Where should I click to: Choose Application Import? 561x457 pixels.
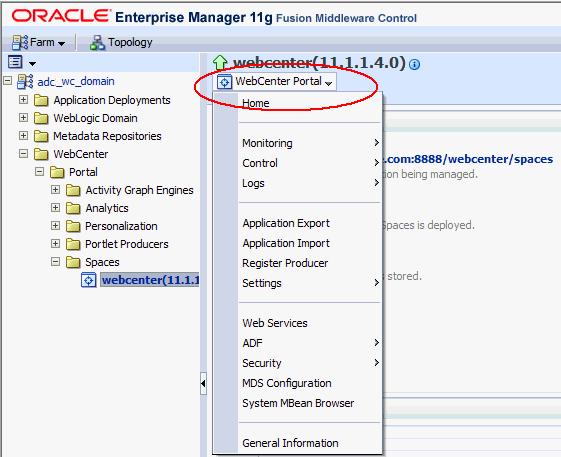(286, 243)
